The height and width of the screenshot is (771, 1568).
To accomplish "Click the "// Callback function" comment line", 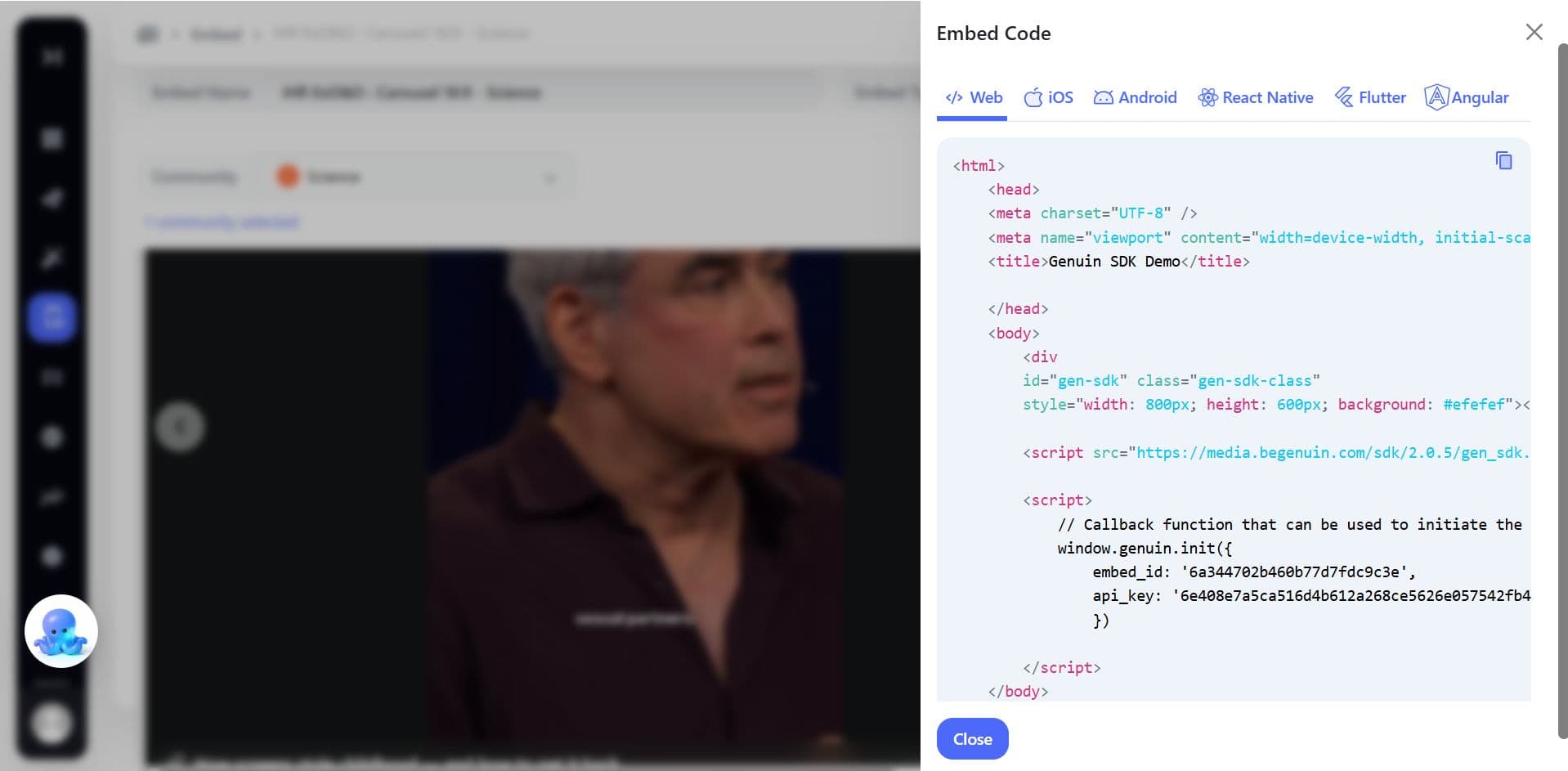I will pos(1290,524).
